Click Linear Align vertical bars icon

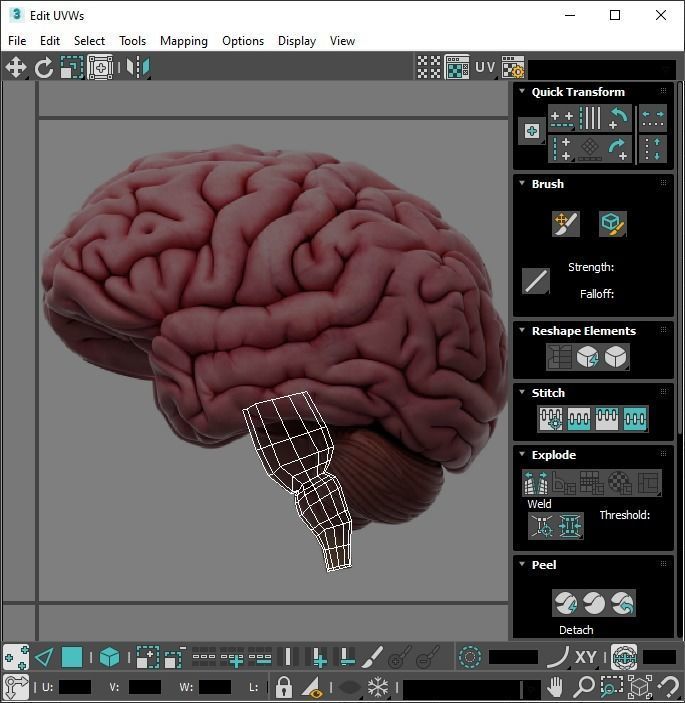(x=590, y=118)
